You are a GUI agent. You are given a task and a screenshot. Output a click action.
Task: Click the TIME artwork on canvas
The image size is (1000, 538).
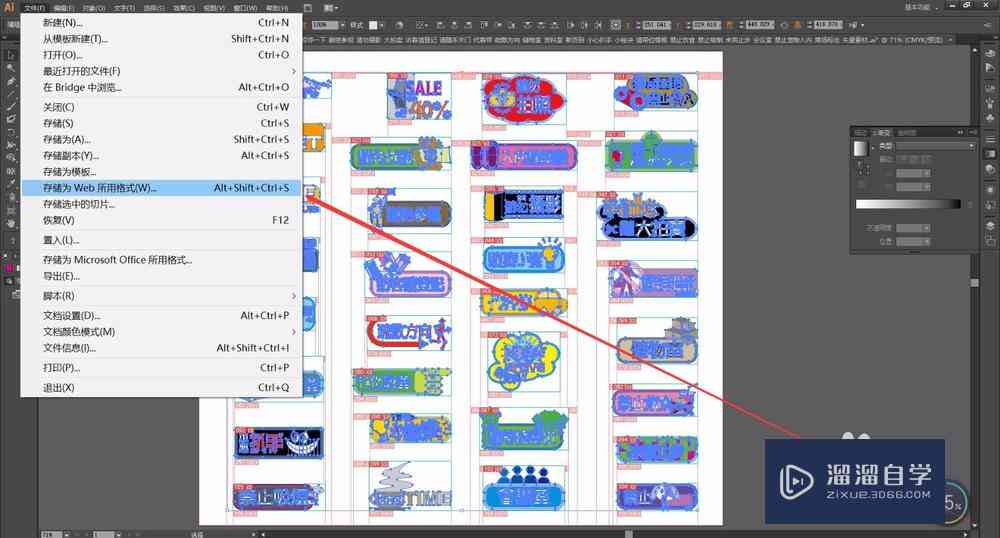[x=410, y=486]
